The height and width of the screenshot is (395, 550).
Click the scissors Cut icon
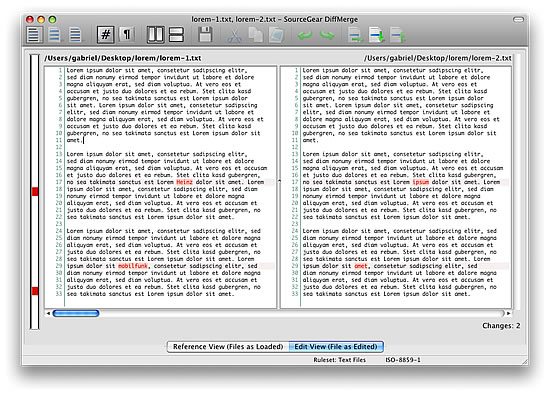(x=234, y=35)
